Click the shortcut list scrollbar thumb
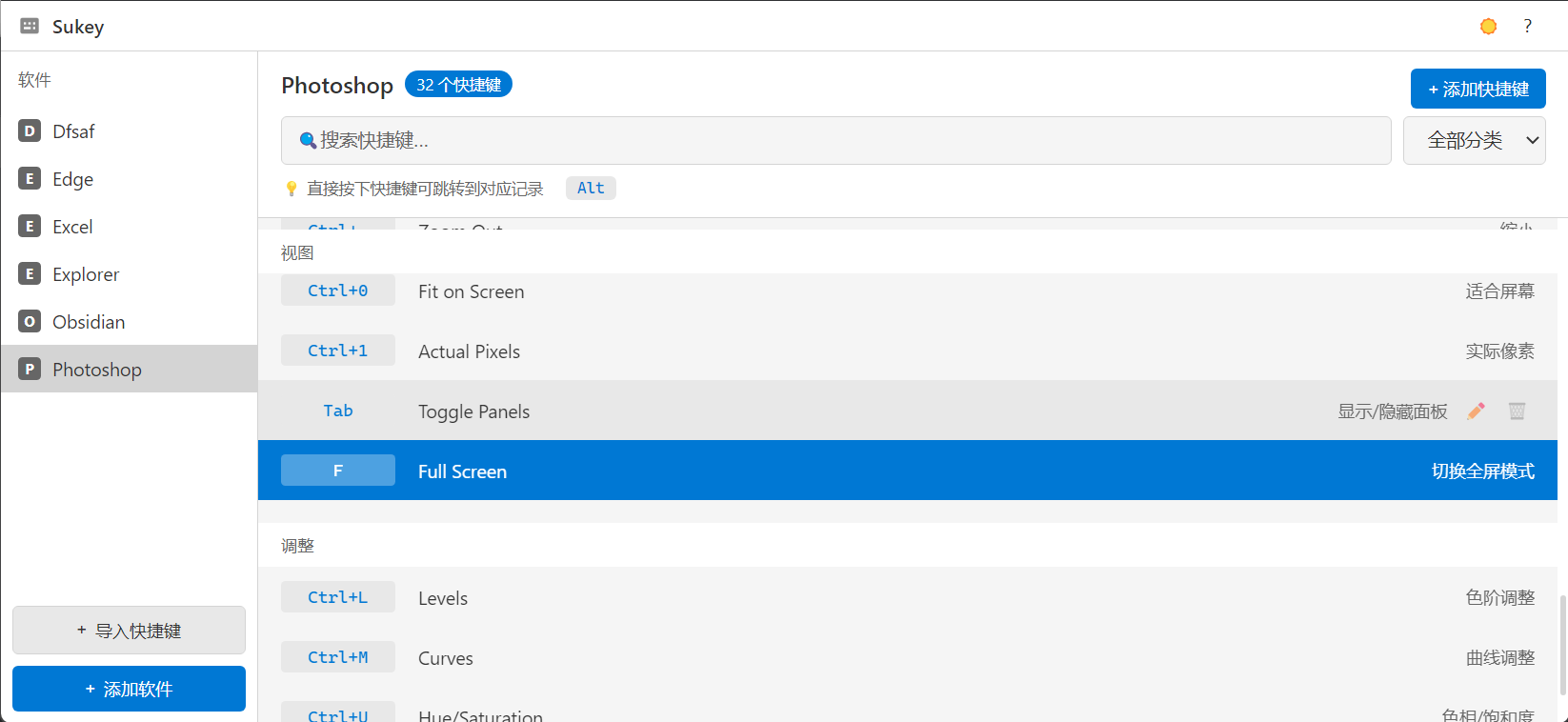This screenshot has width=1568, height=722. [x=1562, y=645]
